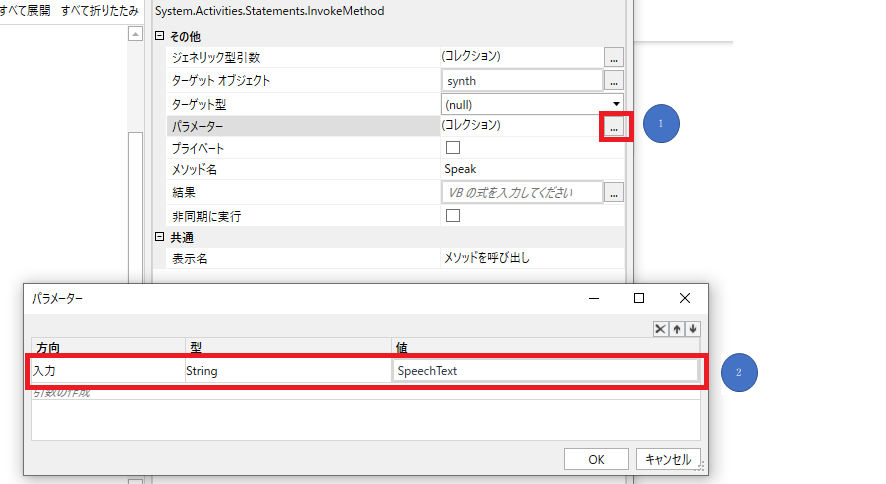Open ターゲット オブジェクト expression editor button

point(614,81)
